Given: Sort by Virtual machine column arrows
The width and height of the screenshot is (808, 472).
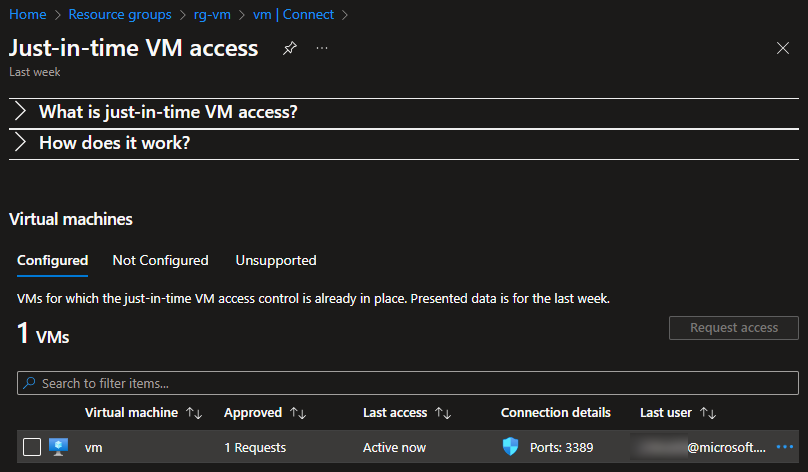Looking at the screenshot, I should (194, 413).
